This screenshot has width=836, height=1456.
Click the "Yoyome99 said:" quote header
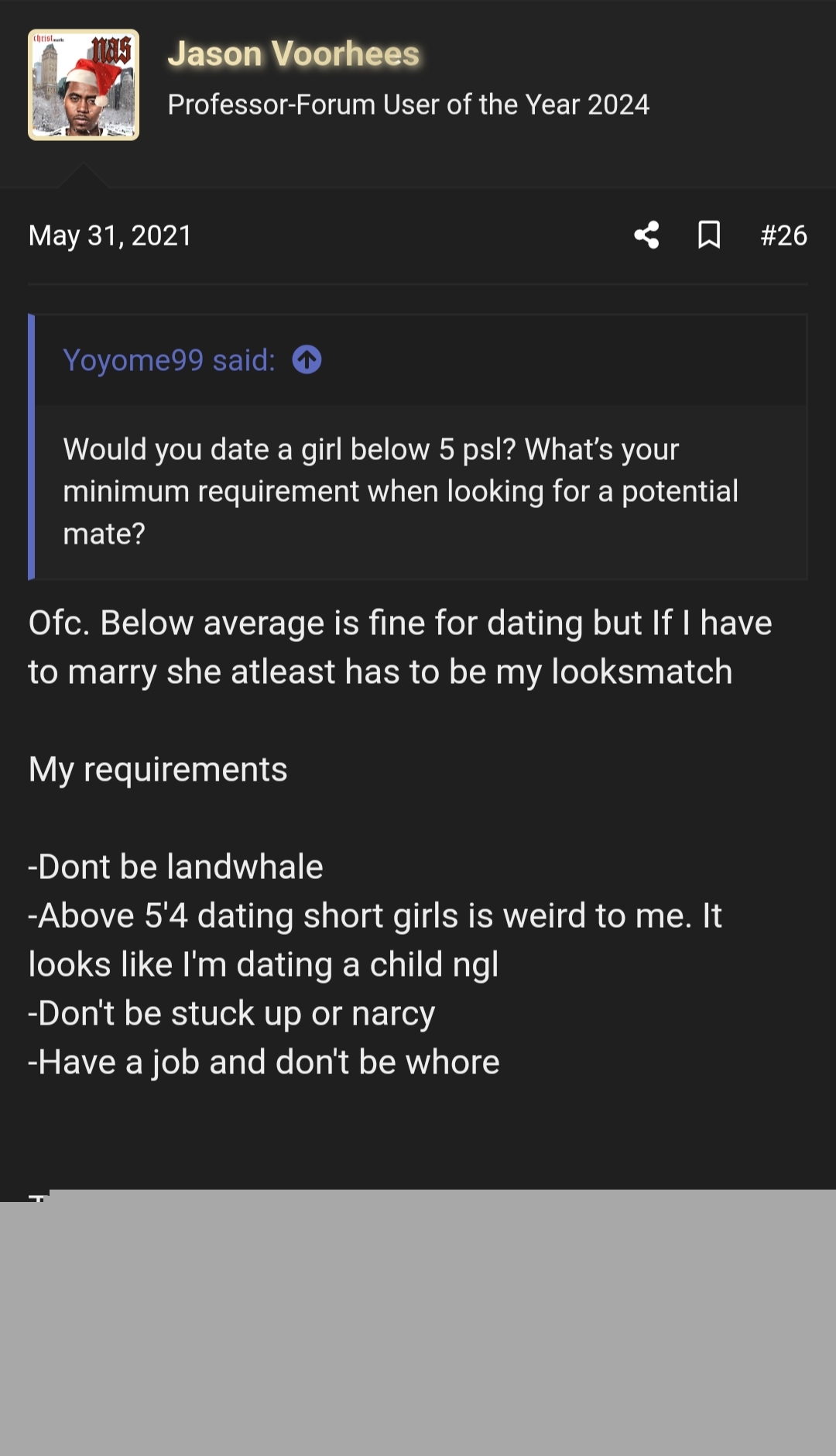pos(169,360)
